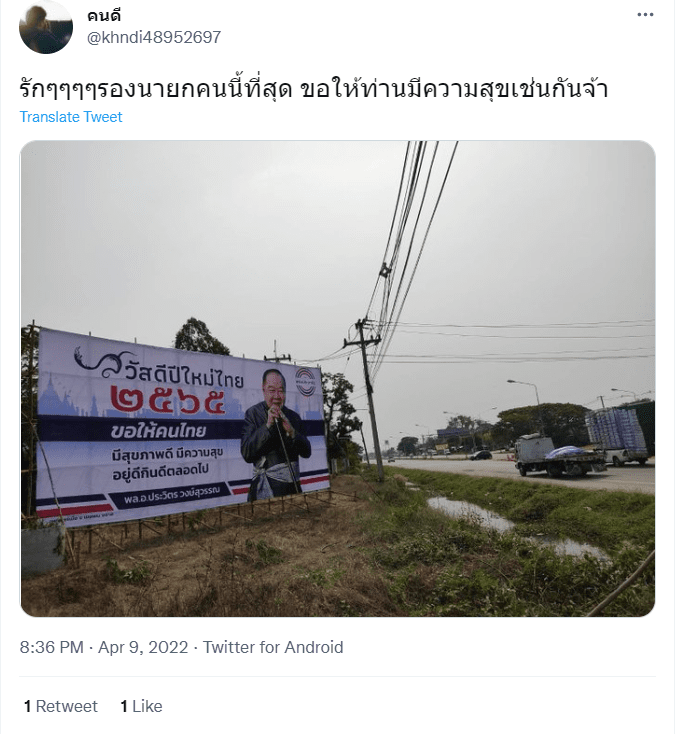Screen dimensions: 677x734
Task: Open the Twitter for Android source link
Action: pos(273,647)
